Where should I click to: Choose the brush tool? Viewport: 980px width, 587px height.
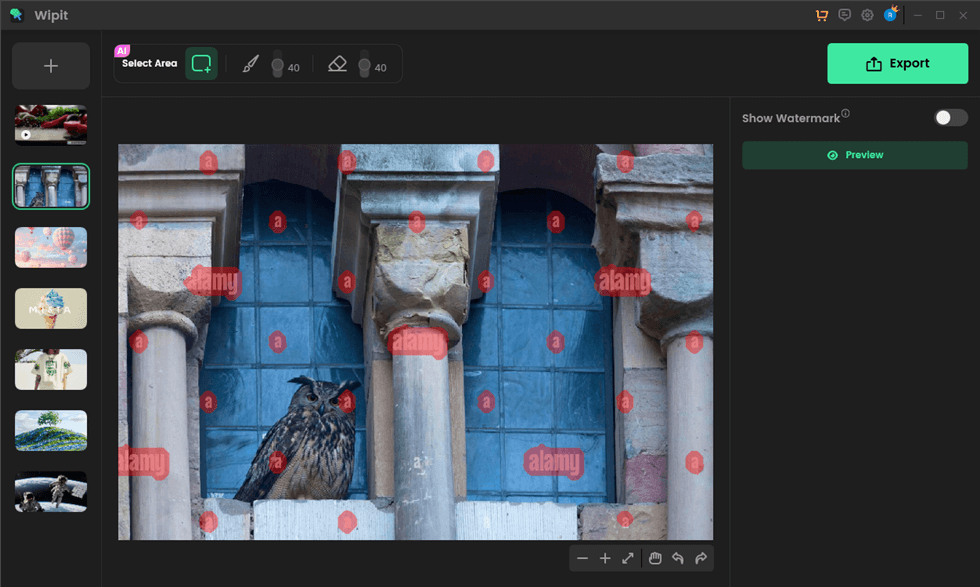[x=251, y=63]
